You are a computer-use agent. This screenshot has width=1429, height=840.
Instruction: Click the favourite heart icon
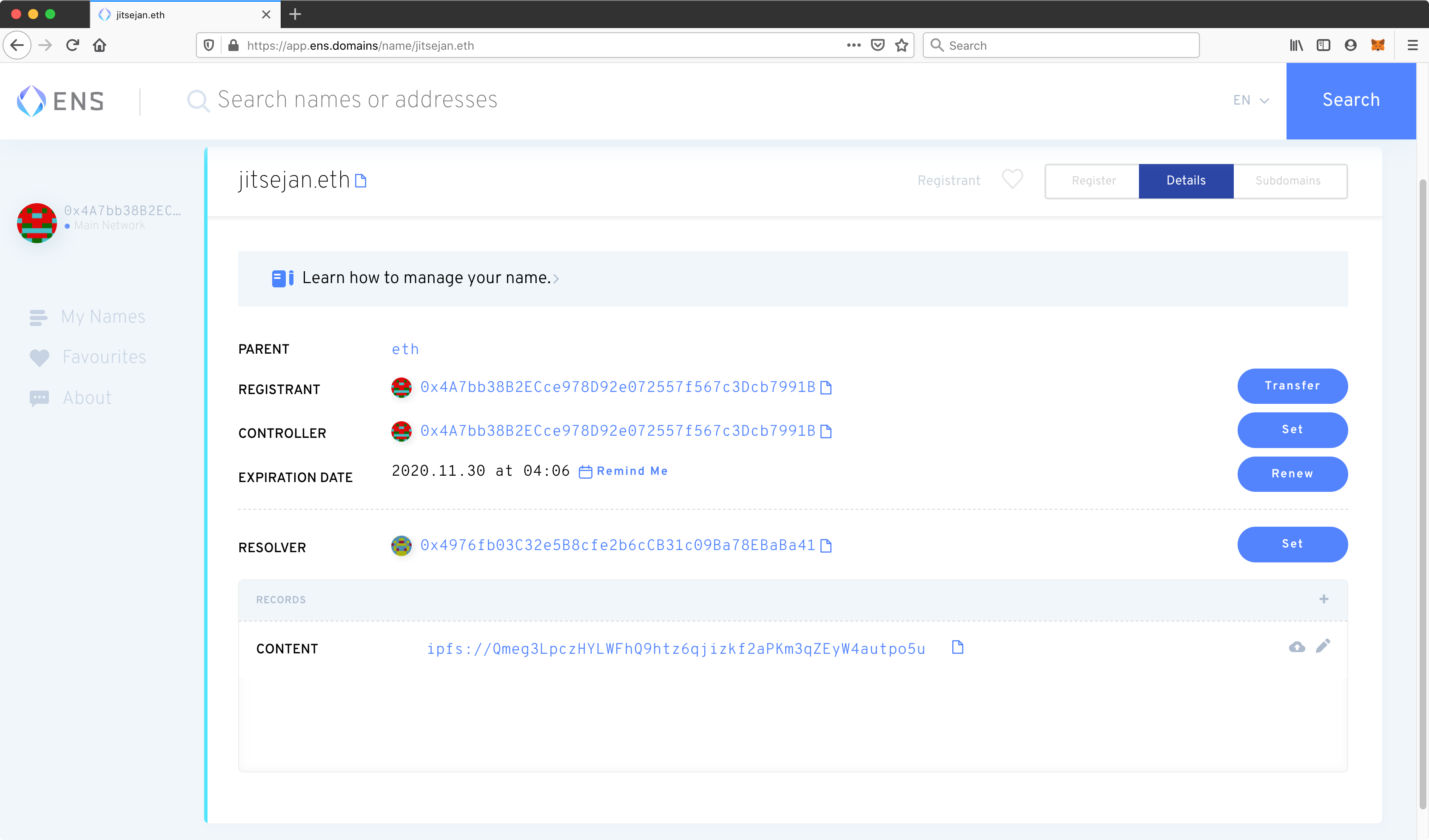1012,179
